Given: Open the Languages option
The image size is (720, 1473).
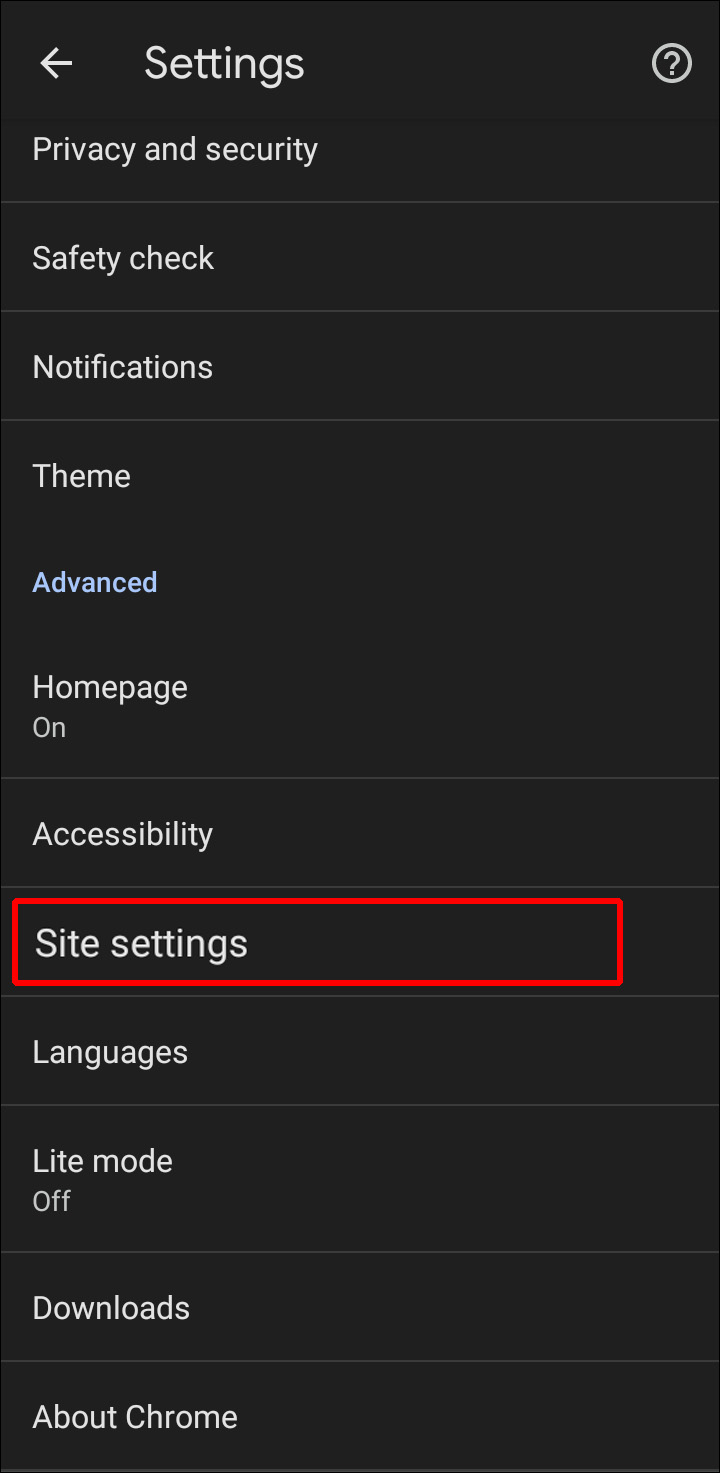Looking at the screenshot, I should (110, 1052).
